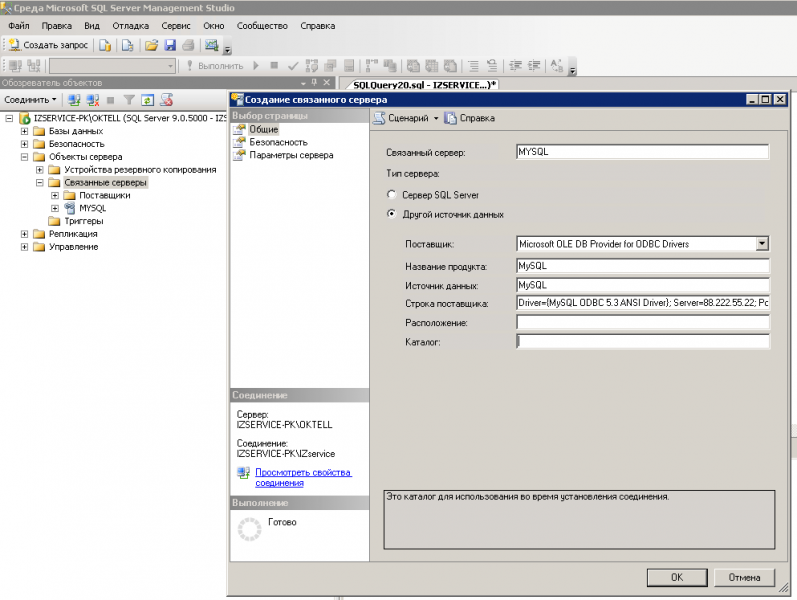Click the Отмена button
This screenshot has width=797, height=600.
point(744,578)
